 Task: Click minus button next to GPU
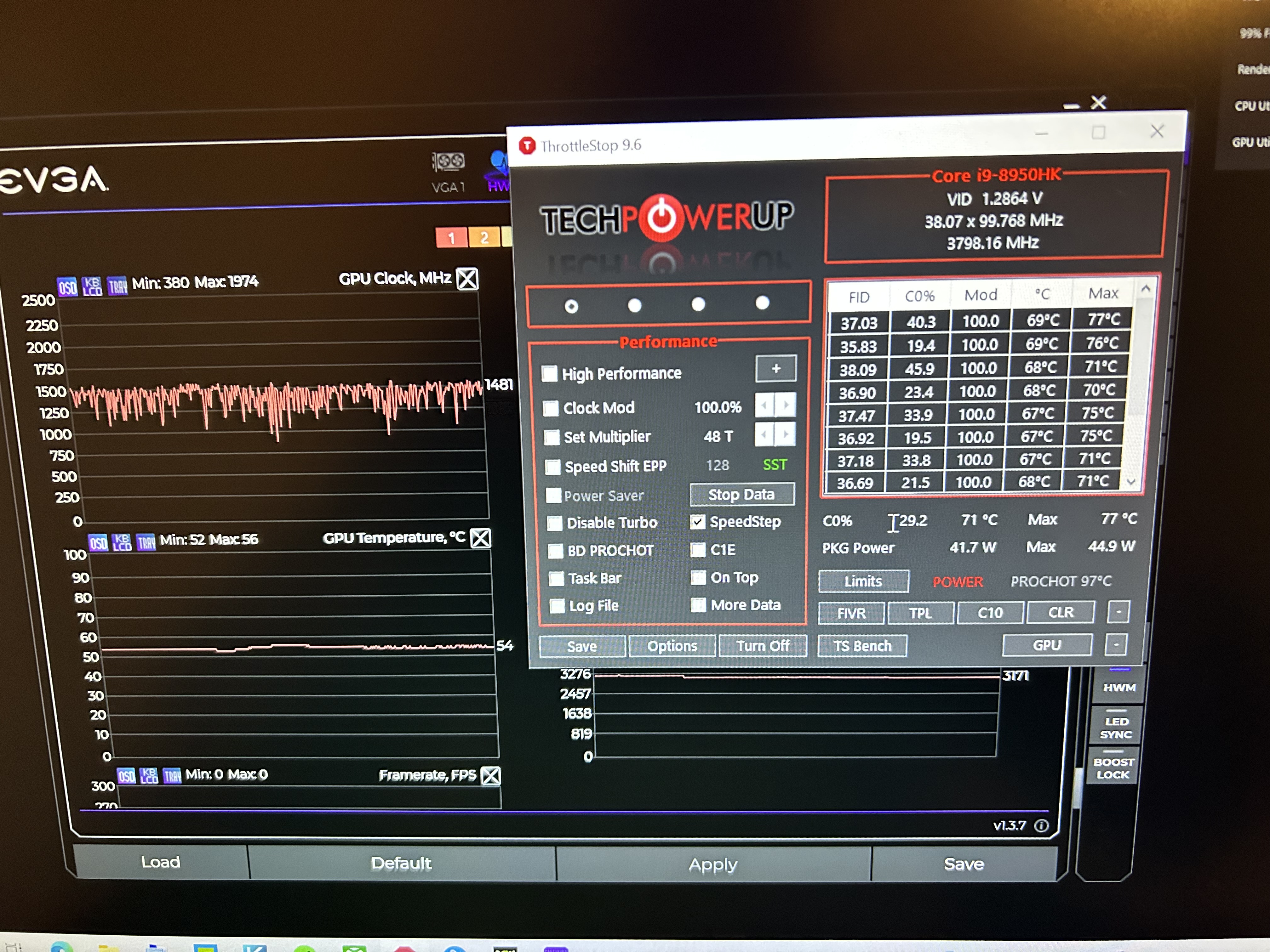click(x=1116, y=644)
